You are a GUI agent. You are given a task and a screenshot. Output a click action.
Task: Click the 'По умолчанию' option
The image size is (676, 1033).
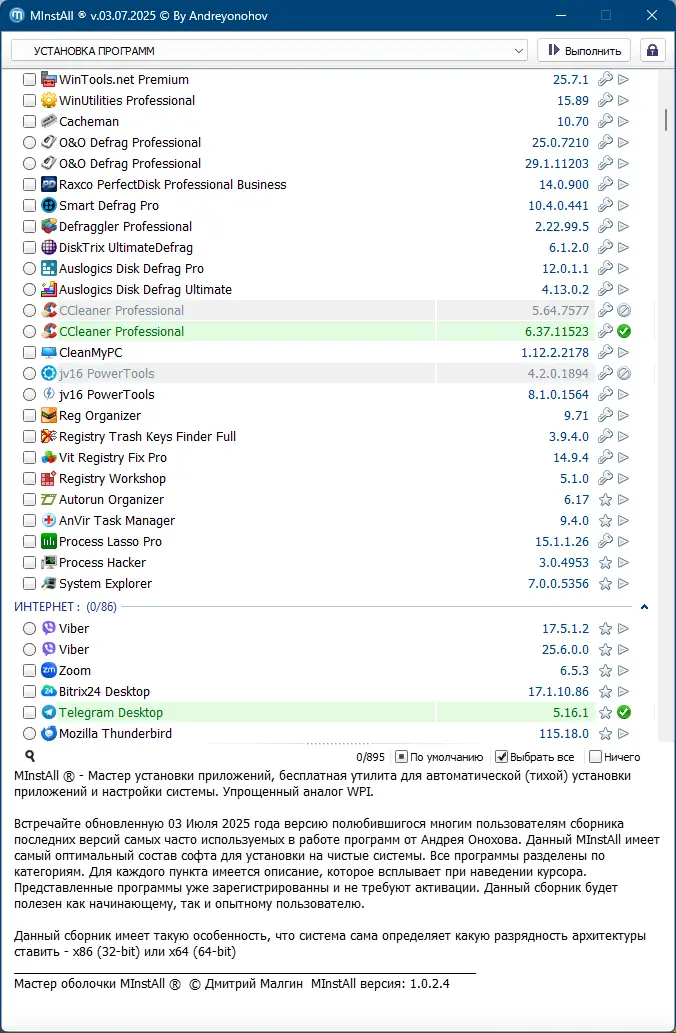click(x=401, y=757)
